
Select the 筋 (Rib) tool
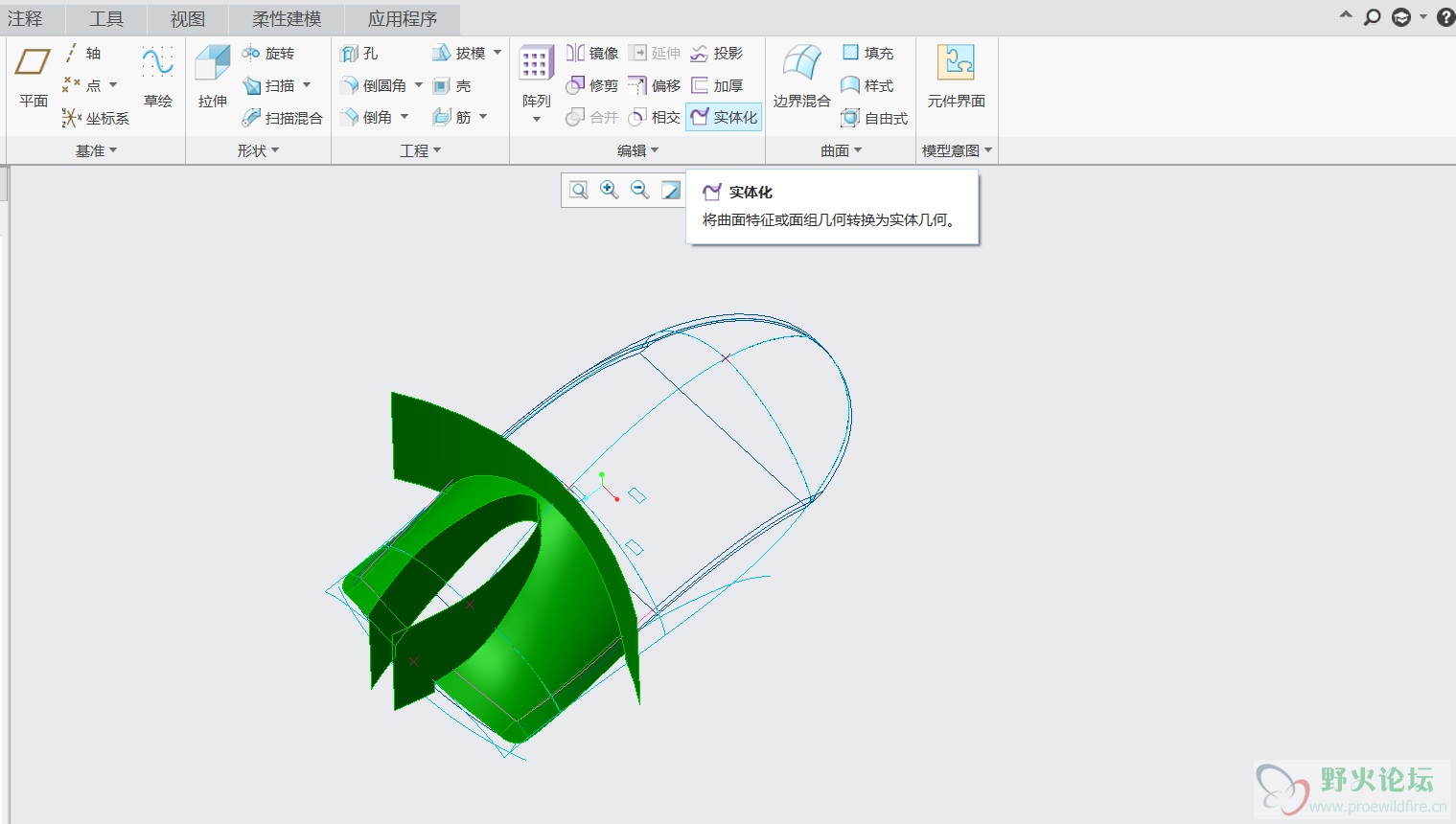[x=452, y=118]
